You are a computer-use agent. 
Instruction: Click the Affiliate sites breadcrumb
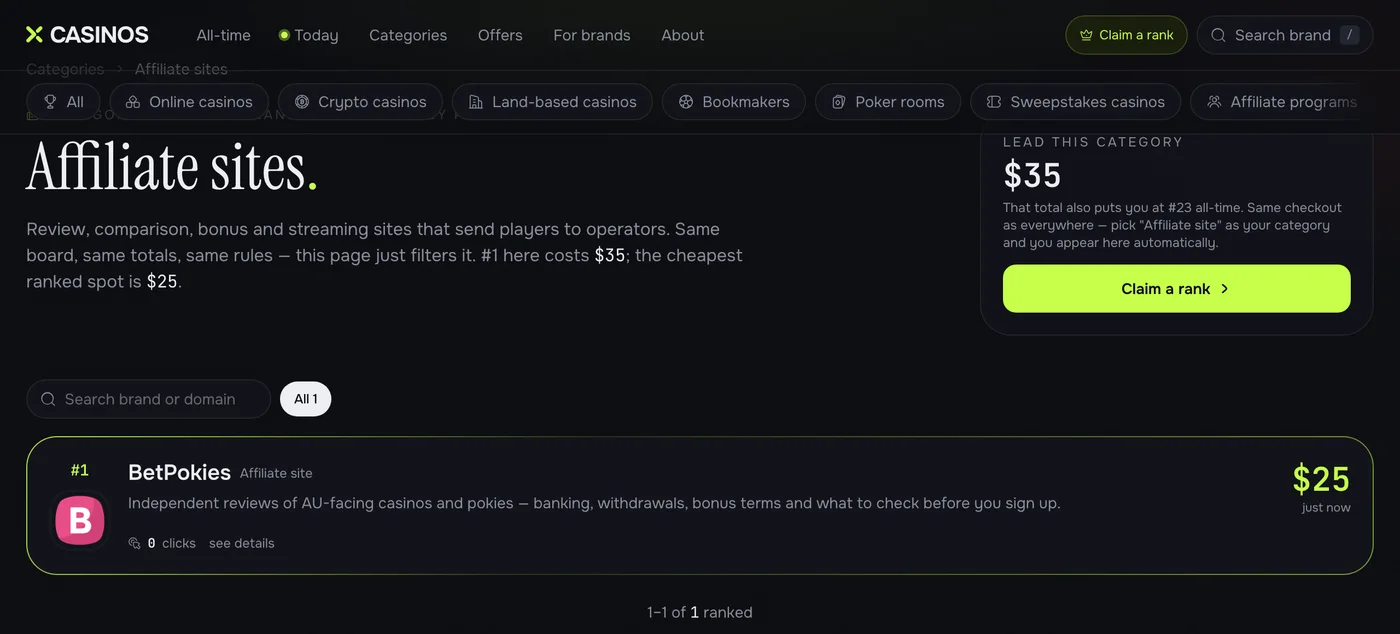[181, 69]
